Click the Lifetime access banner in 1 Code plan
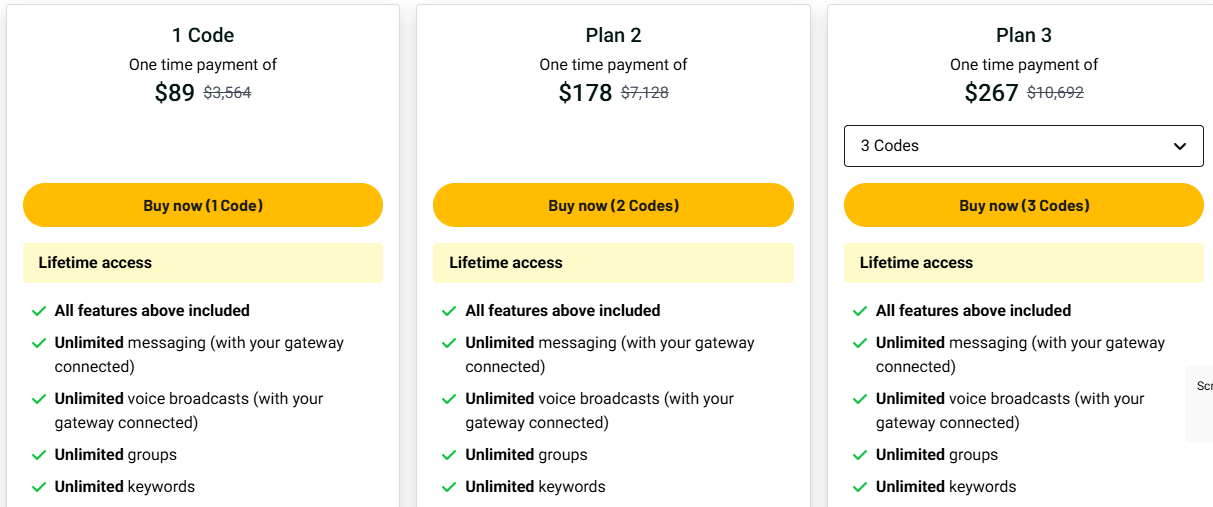The width and height of the screenshot is (1213, 507). coord(203,263)
